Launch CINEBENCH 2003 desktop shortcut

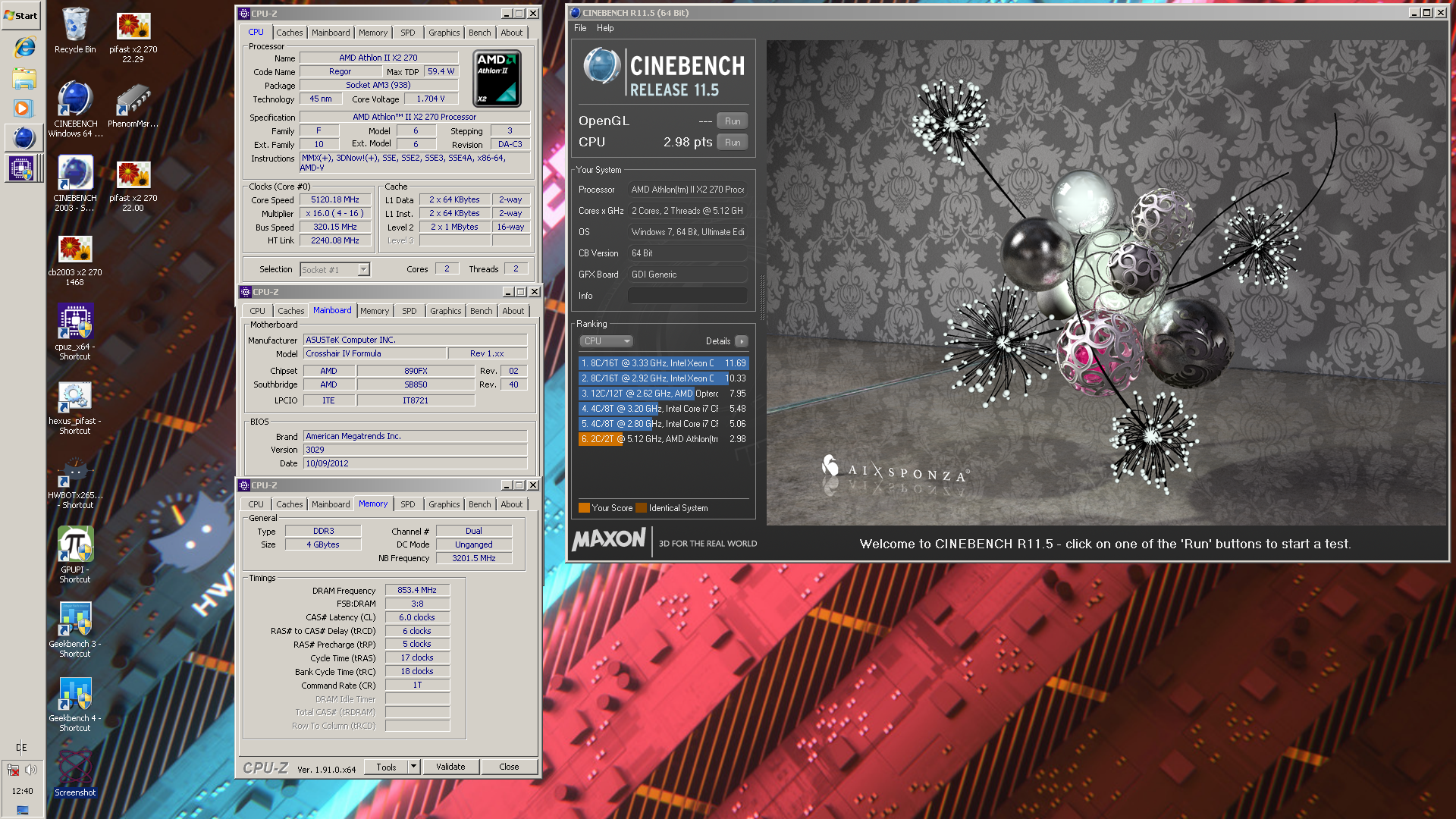click(75, 183)
